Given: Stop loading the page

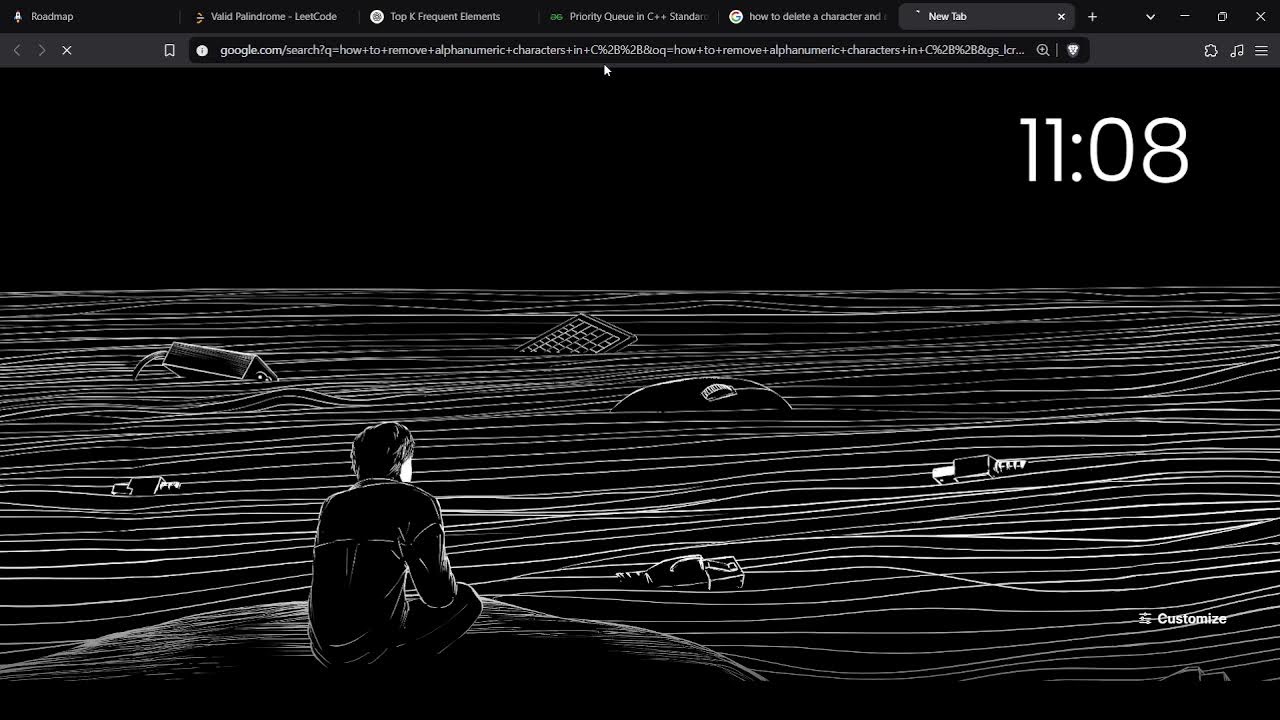Looking at the screenshot, I should click(x=67, y=50).
